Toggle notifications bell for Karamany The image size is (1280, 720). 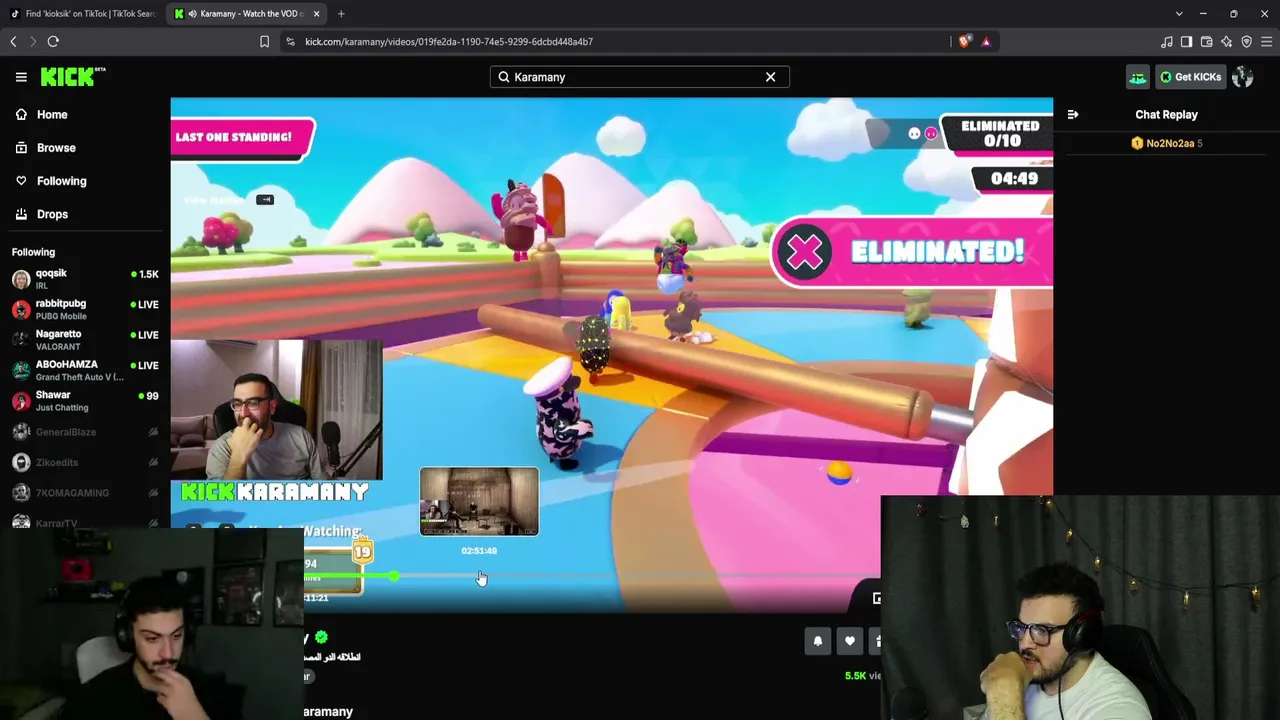[x=818, y=641]
